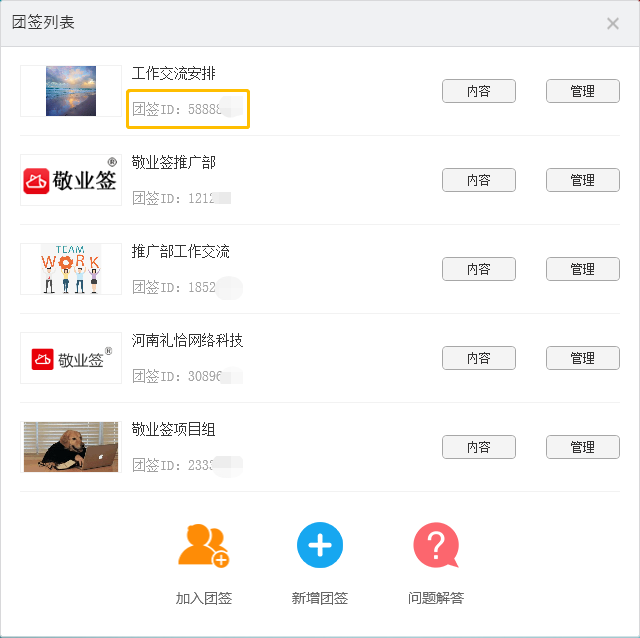Click the orange 加入团签 people icon
The image size is (640, 638).
click(204, 546)
